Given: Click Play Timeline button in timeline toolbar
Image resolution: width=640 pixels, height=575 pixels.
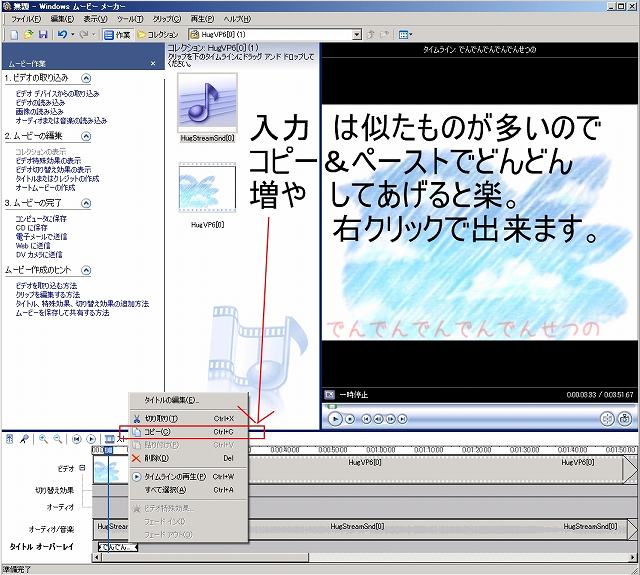Looking at the screenshot, I should pyautogui.click(x=91, y=439).
